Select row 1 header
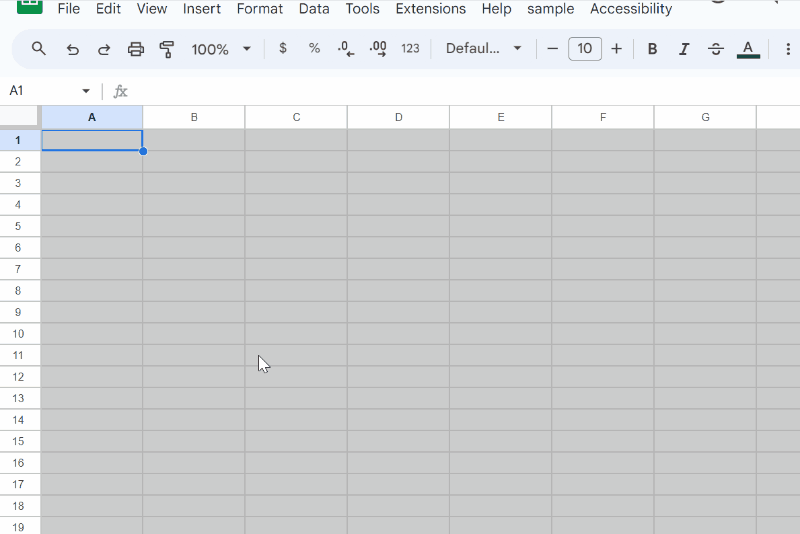 pyautogui.click(x=20, y=140)
